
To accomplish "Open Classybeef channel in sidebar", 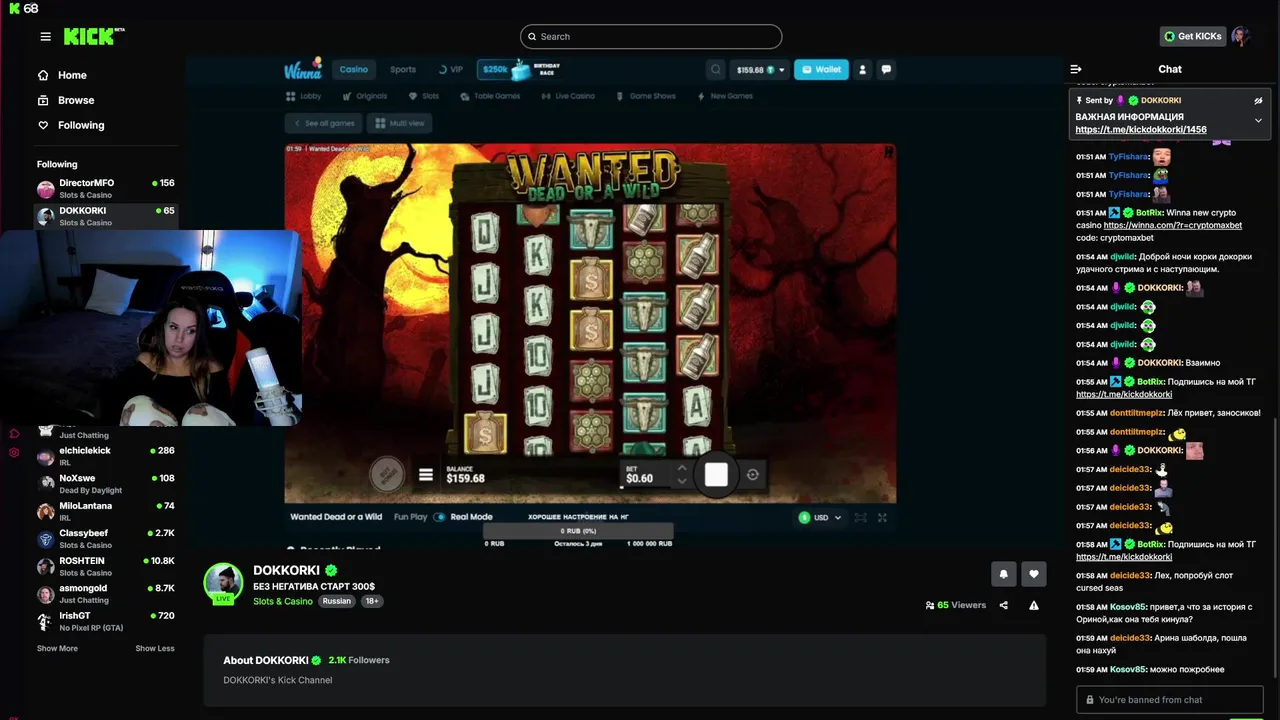I will point(106,539).
